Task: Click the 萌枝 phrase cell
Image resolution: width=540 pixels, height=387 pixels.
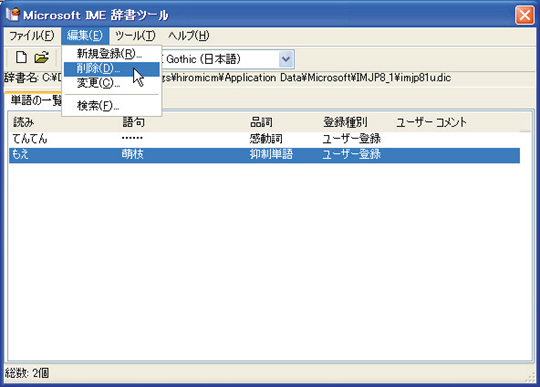Action: tap(133, 155)
